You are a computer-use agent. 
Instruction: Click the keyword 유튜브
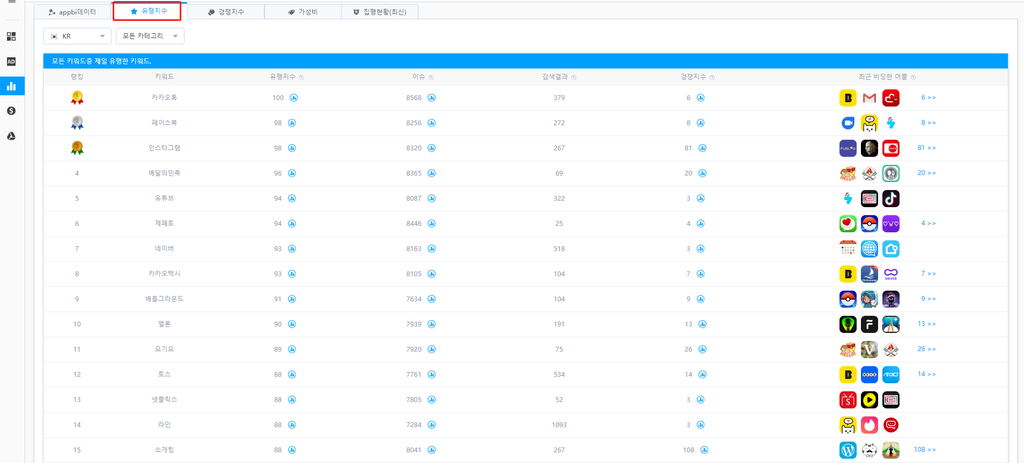(x=164, y=199)
